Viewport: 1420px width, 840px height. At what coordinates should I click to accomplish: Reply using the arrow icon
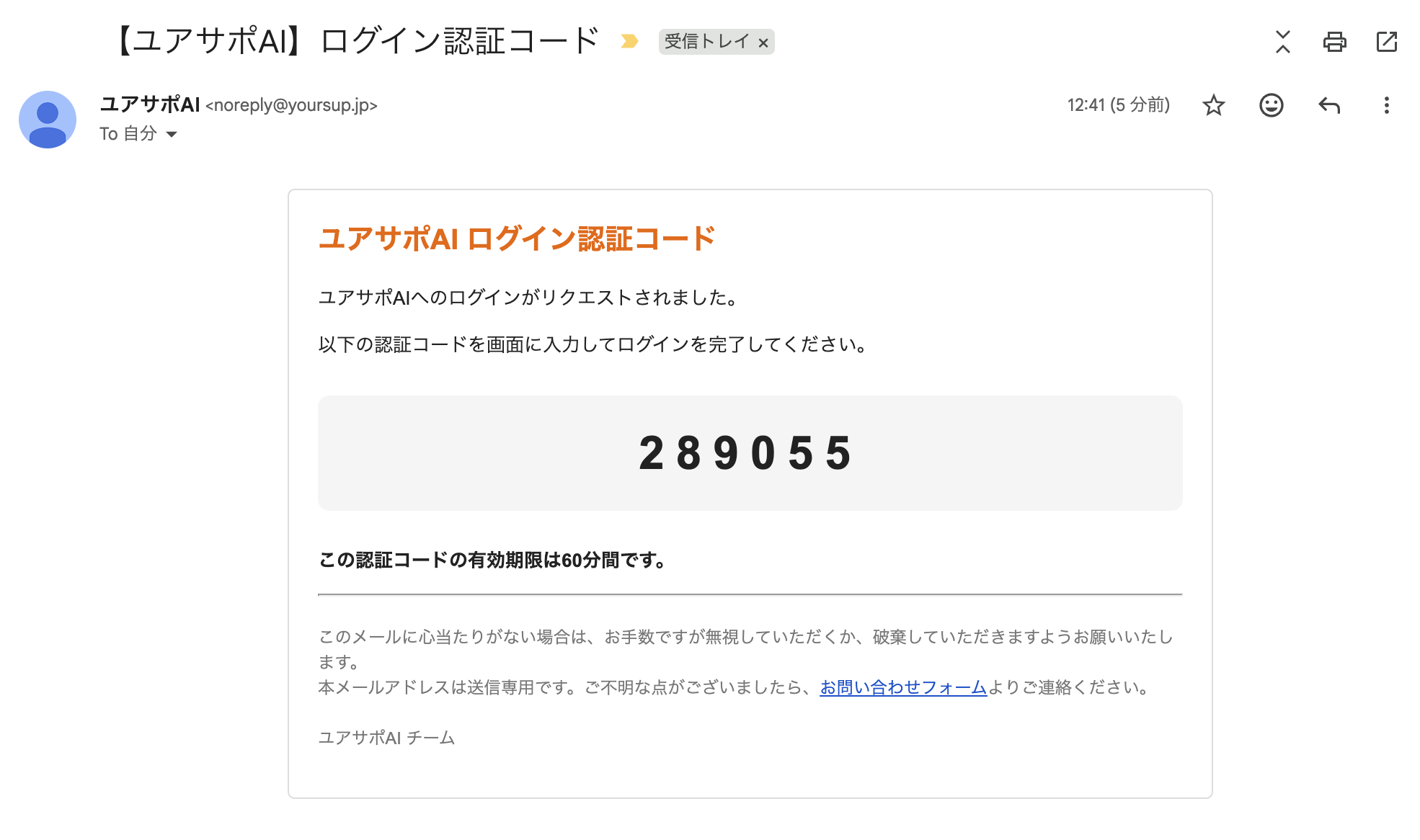click(1328, 105)
